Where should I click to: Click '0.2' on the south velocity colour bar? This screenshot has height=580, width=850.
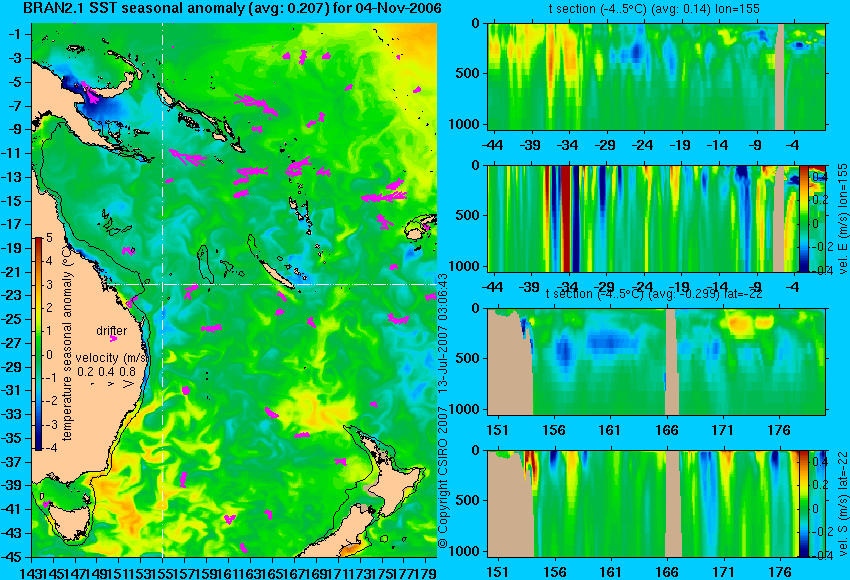819,485
